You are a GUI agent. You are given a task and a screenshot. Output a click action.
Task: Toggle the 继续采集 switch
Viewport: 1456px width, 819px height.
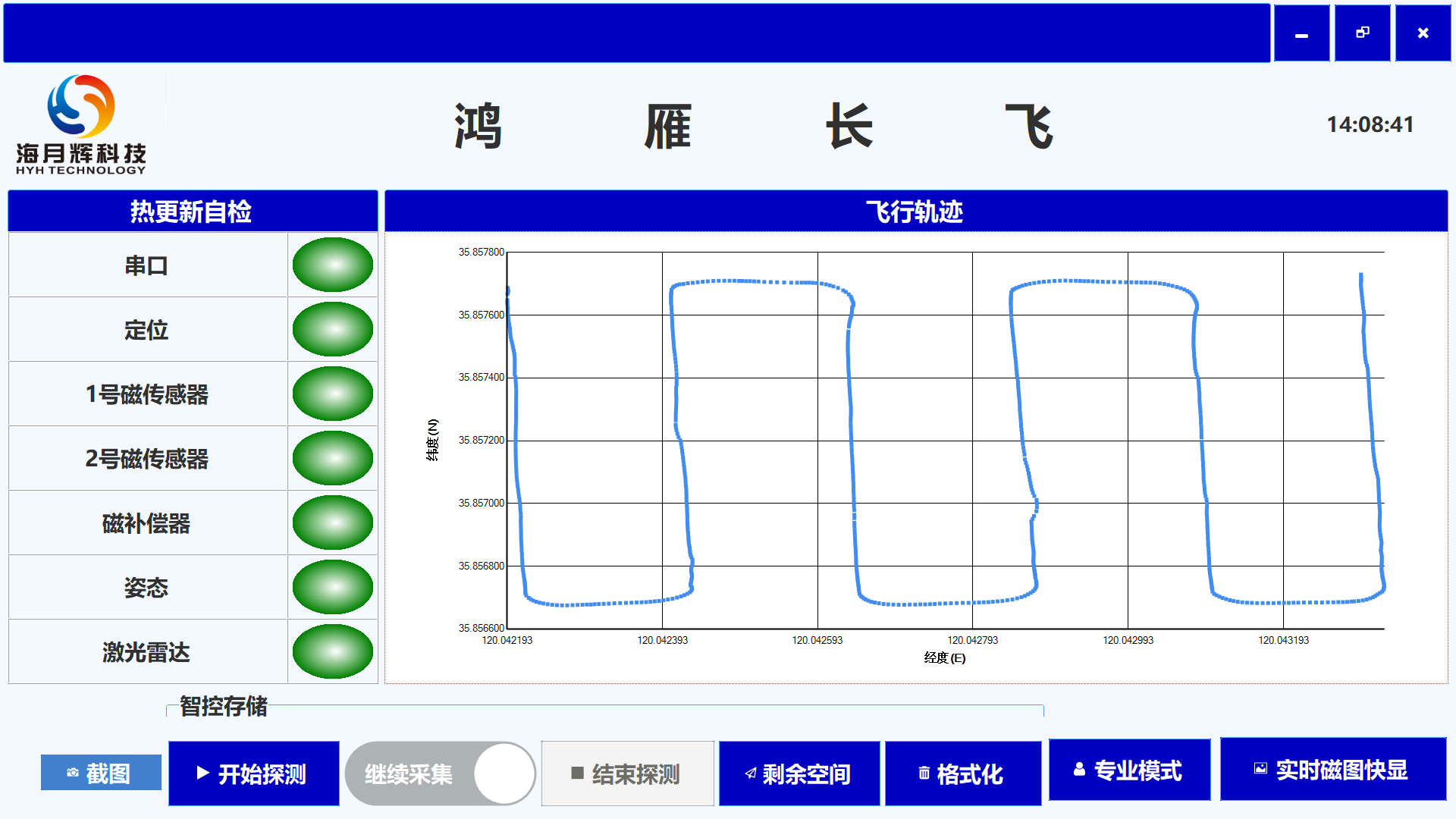[x=441, y=773]
